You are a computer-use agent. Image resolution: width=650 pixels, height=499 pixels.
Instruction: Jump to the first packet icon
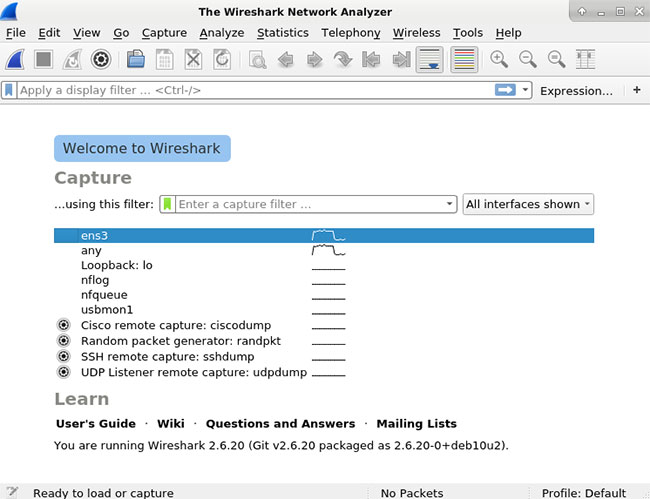tap(371, 60)
